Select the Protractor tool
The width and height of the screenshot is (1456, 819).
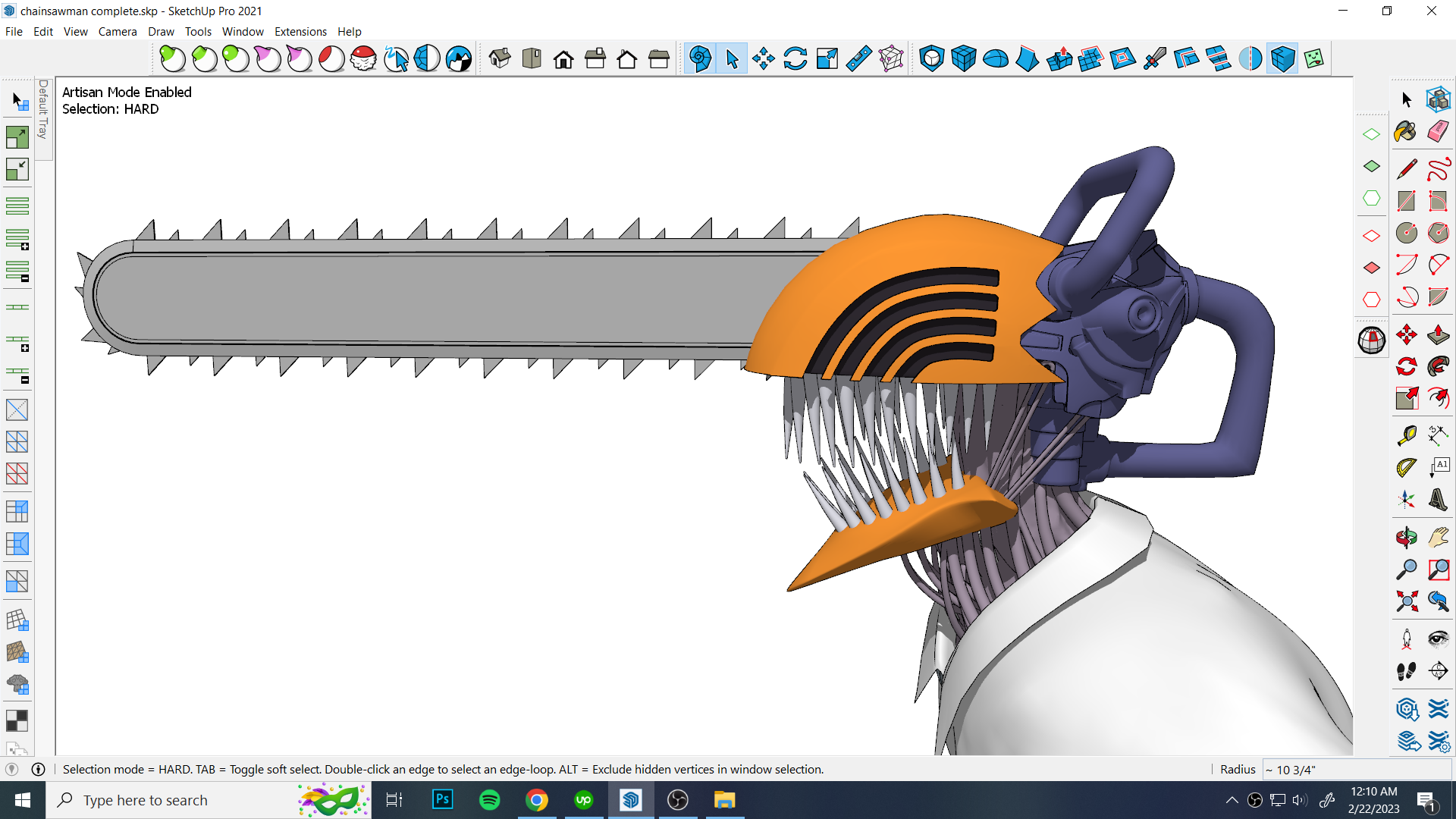point(1406,467)
